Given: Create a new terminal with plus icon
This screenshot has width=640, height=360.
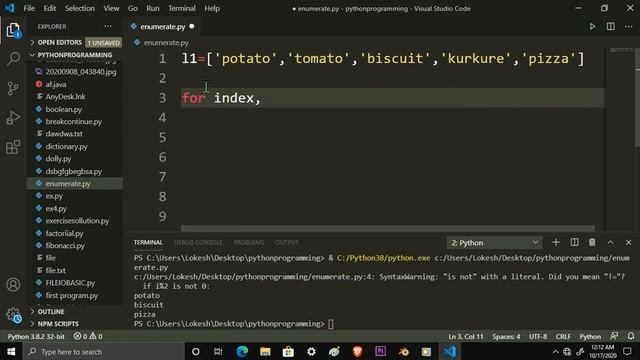Looking at the screenshot, I should pyautogui.click(x=556, y=242).
